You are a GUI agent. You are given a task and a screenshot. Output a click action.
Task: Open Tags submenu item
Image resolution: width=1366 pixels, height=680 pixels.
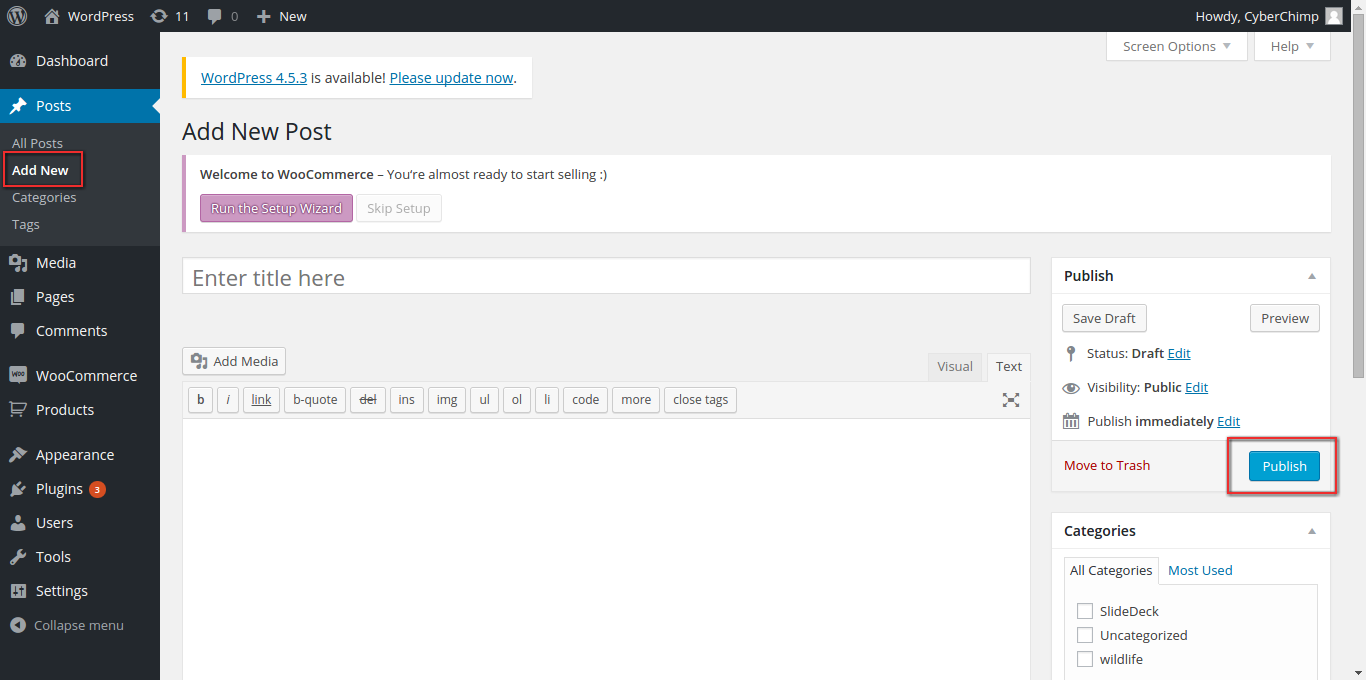[26, 224]
